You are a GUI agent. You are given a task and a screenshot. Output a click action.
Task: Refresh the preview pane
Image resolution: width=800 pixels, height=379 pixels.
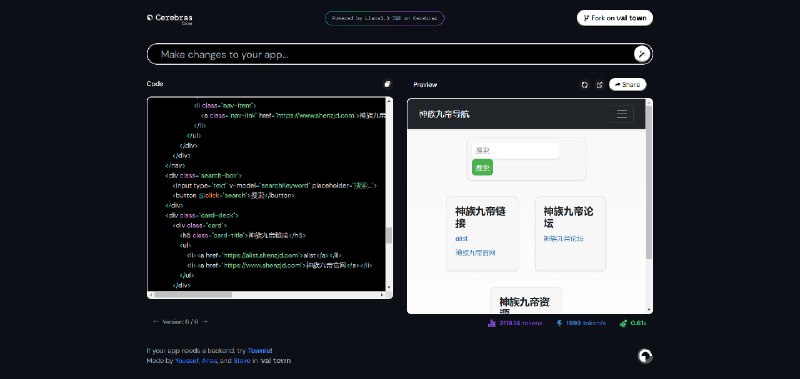[585, 85]
